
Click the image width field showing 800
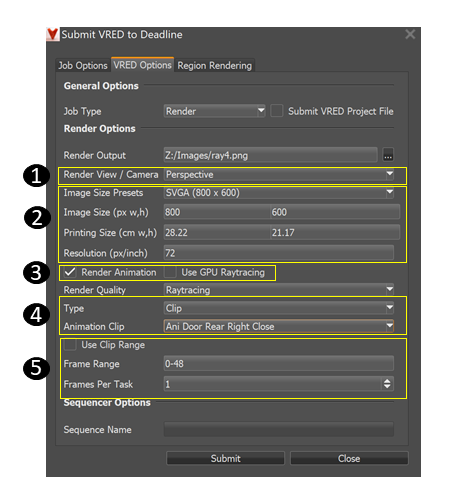point(217,212)
